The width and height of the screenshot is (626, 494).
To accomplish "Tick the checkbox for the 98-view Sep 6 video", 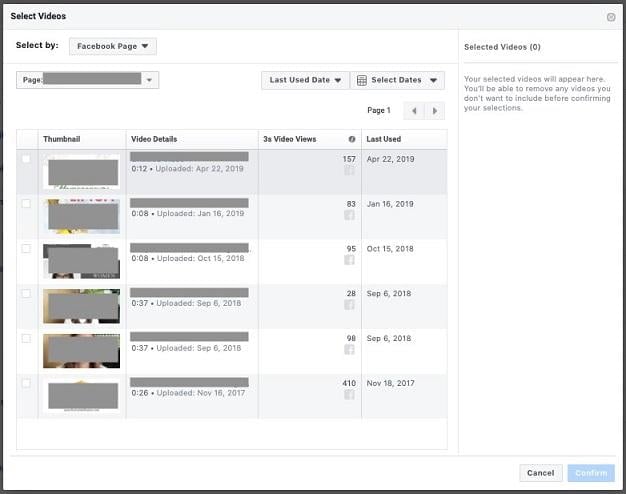I will pyautogui.click(x=26, y=338).
